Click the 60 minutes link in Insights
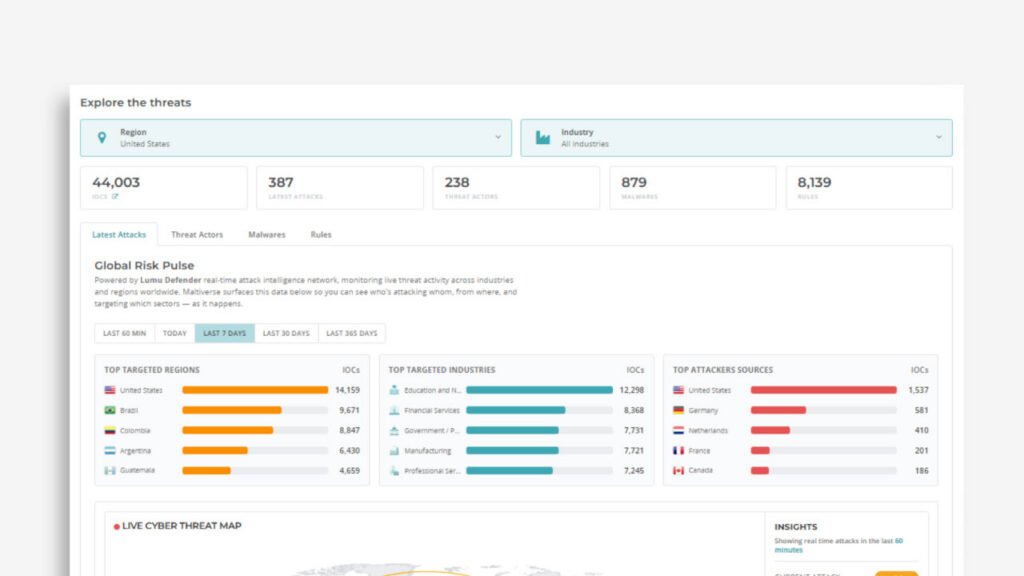The width and height of the screenshot is (1024, 576). pos(839,545)
